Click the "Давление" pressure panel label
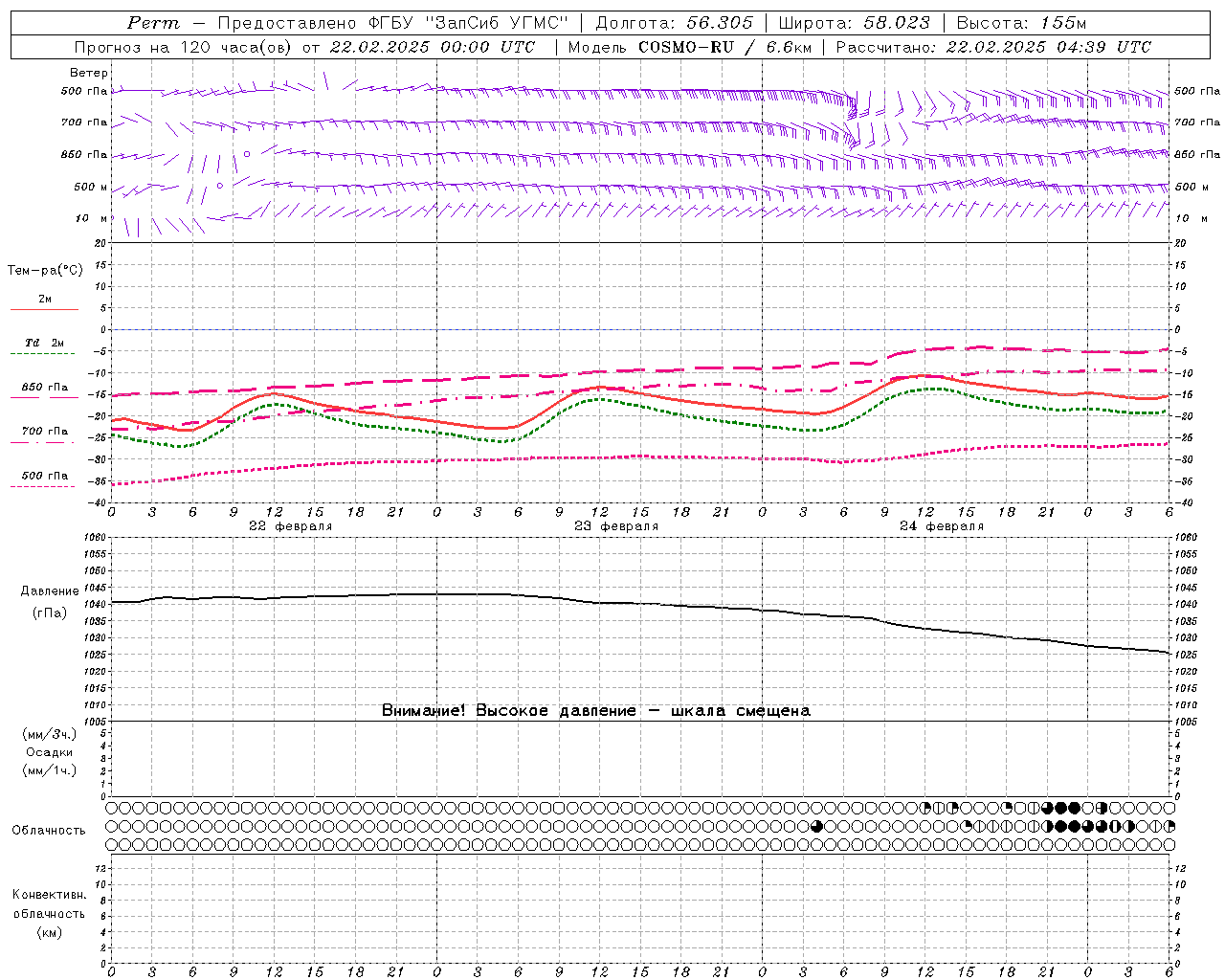The height and width of the screenshot is (980, 1225). (x=49, y=591)
